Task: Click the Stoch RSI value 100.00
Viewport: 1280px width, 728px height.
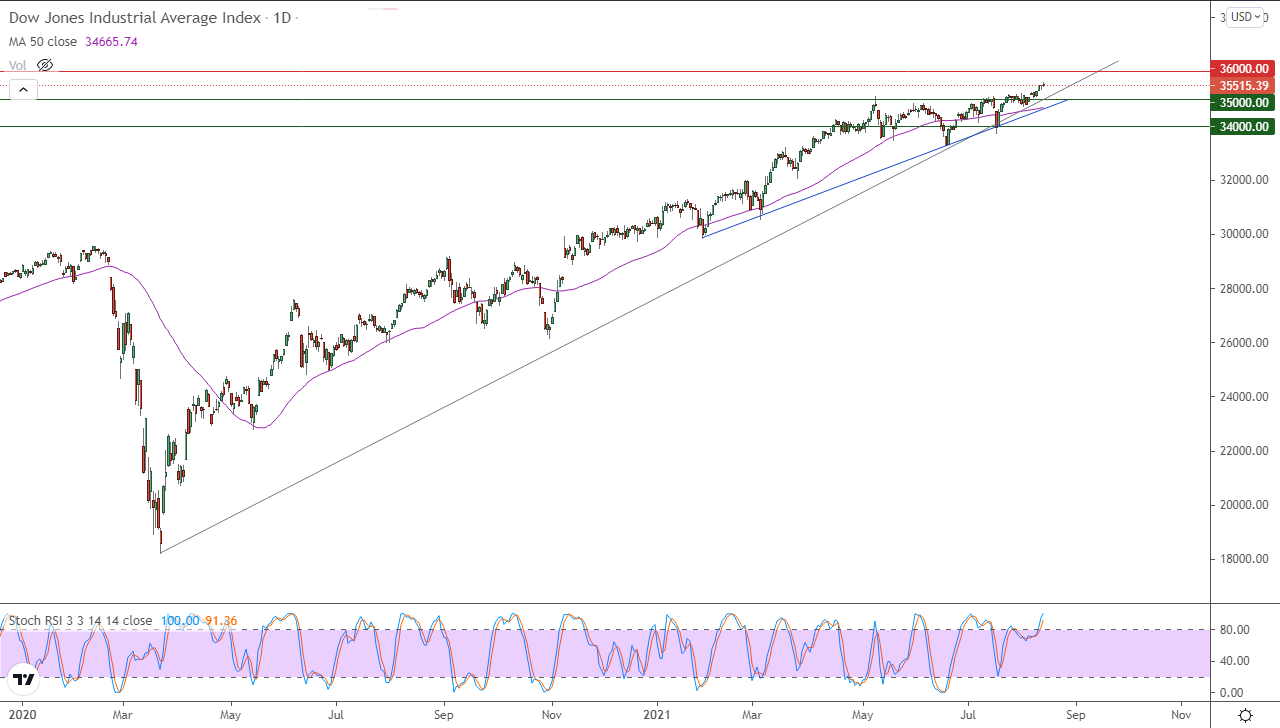Action: click(180, 620)
